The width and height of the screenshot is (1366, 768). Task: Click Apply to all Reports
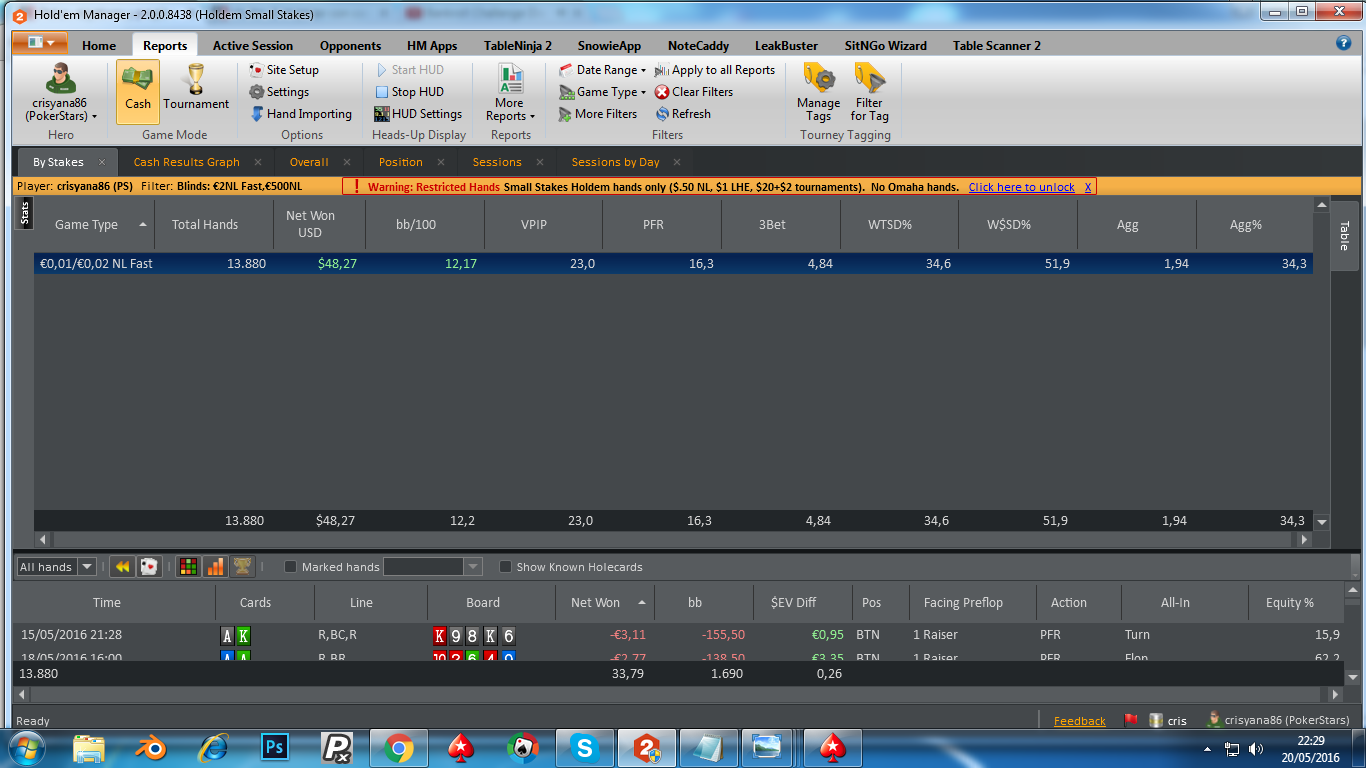[x=715, y=70]
